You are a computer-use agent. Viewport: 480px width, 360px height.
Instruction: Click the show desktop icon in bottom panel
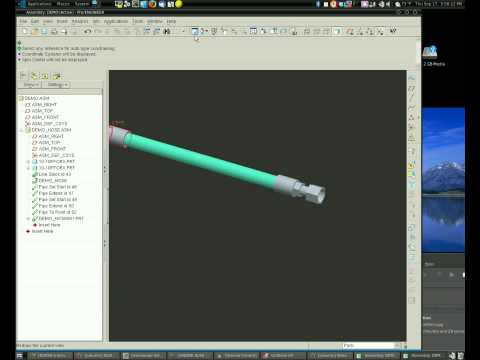20,356
